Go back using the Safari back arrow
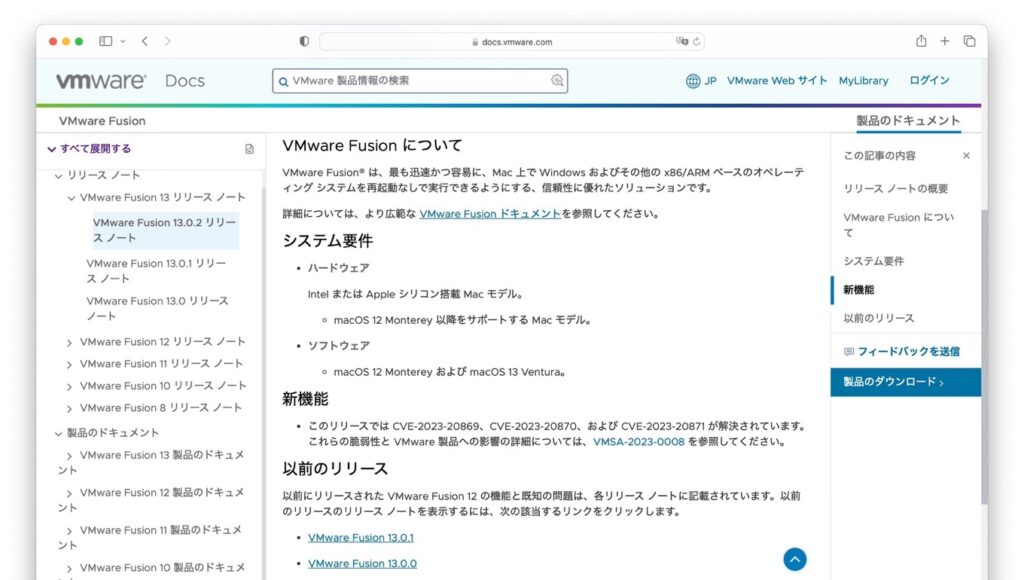Viewport: 1024px width, 580px height. (x=143, y=41)
